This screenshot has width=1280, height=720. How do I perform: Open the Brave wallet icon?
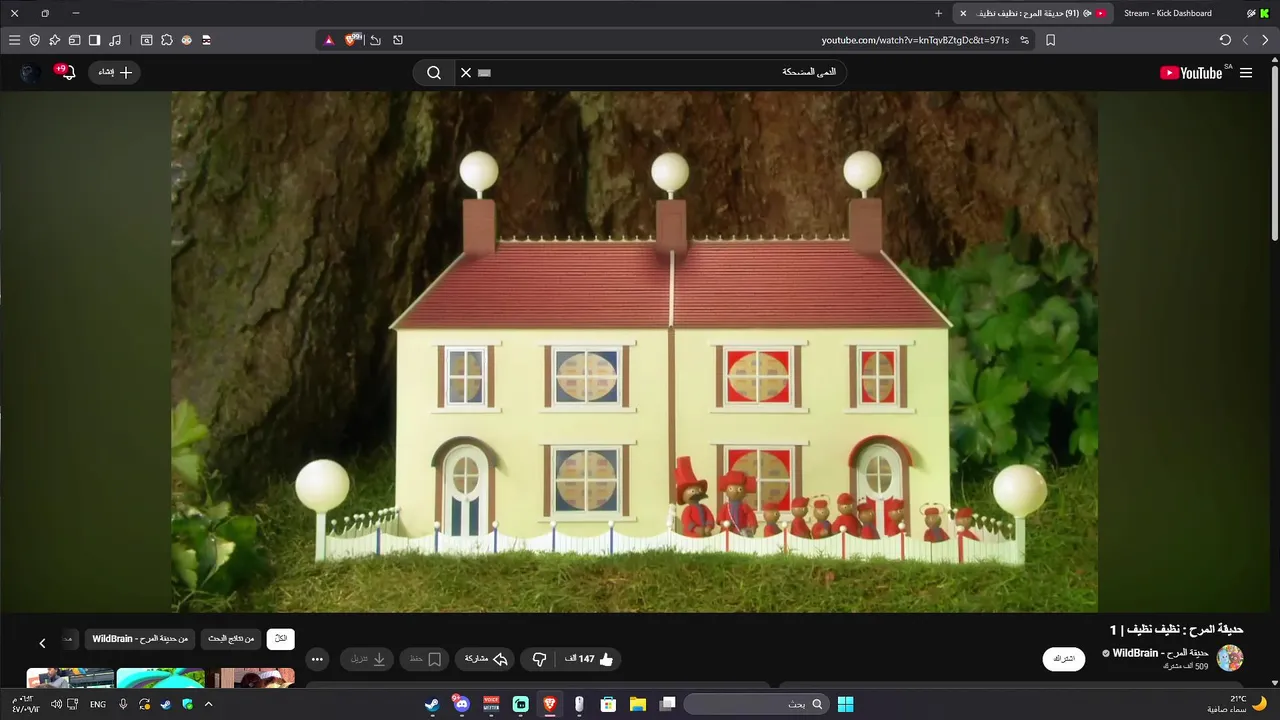tap(74, 40)
